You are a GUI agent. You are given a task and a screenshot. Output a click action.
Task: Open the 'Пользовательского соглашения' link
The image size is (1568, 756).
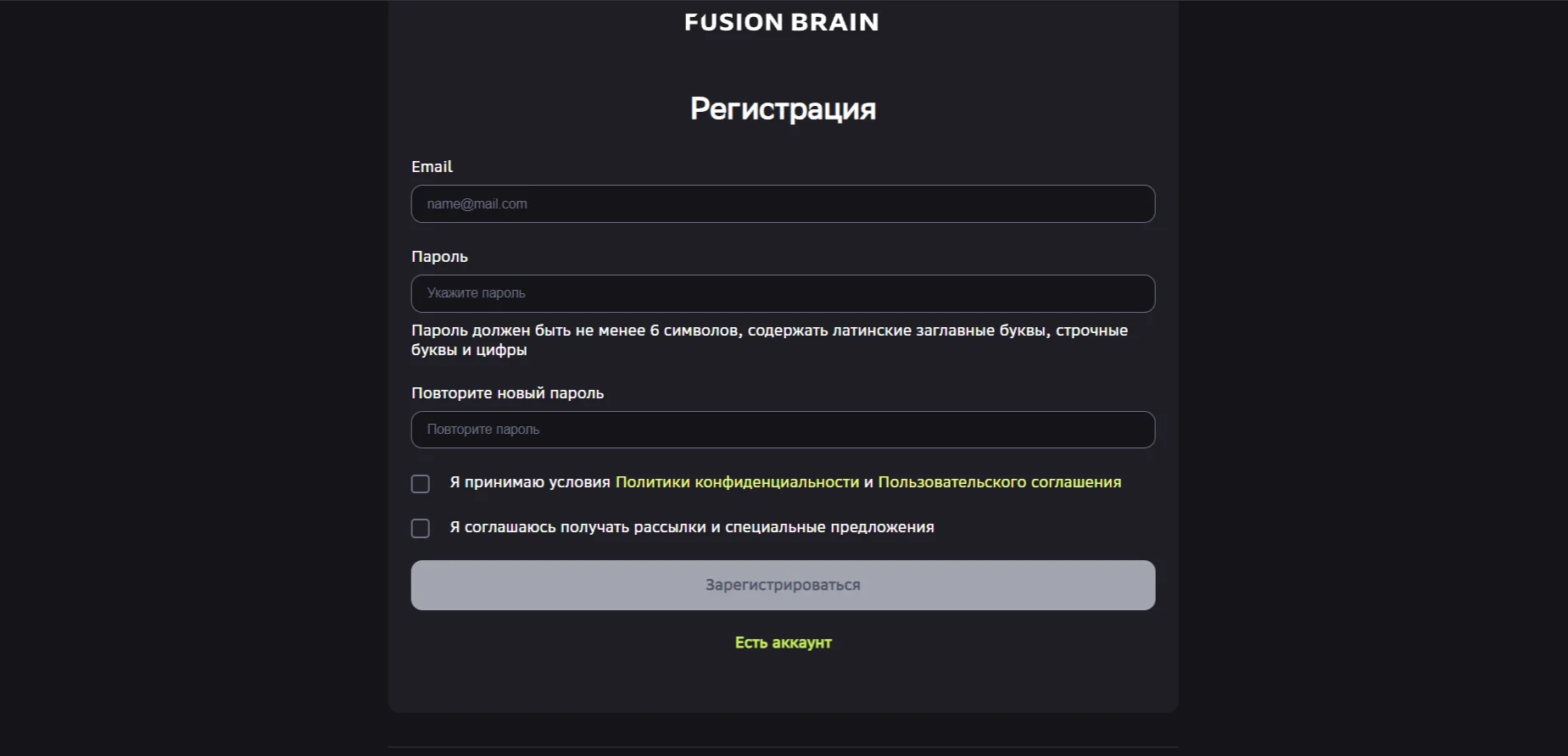click(999, 482)
